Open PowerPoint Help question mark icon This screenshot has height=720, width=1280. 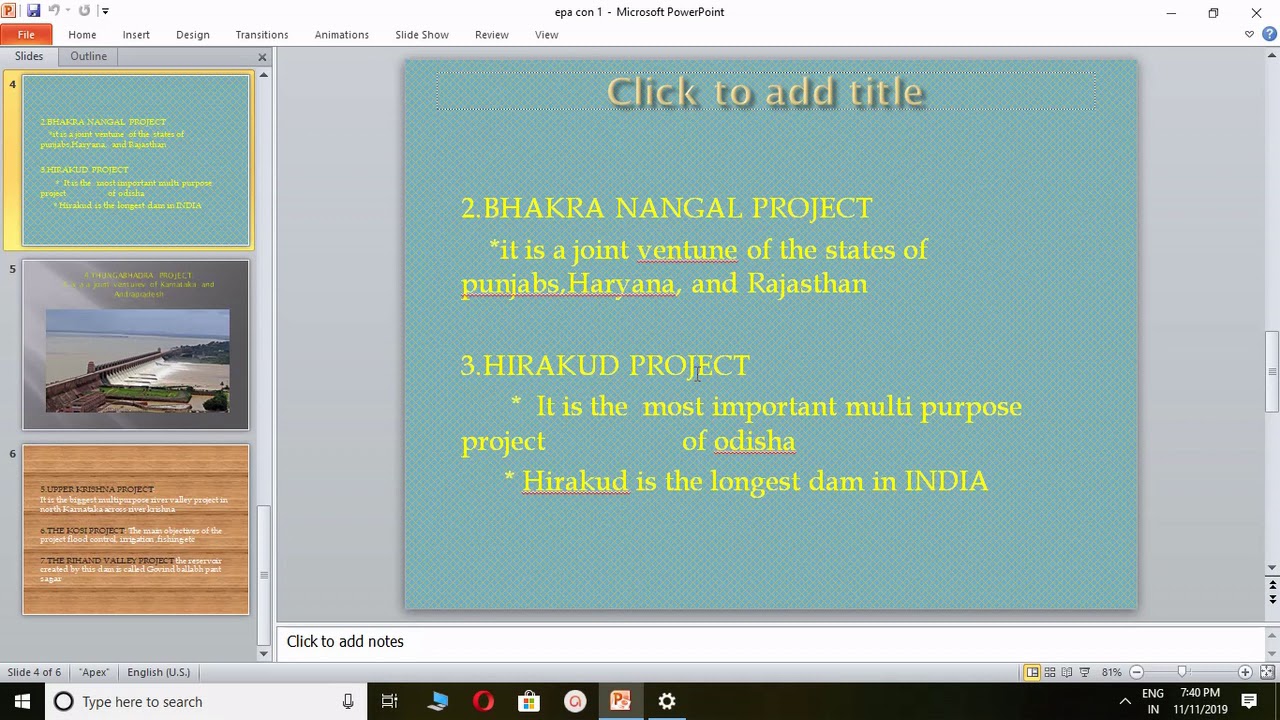pyautogui.click(x=1269, y=35)
